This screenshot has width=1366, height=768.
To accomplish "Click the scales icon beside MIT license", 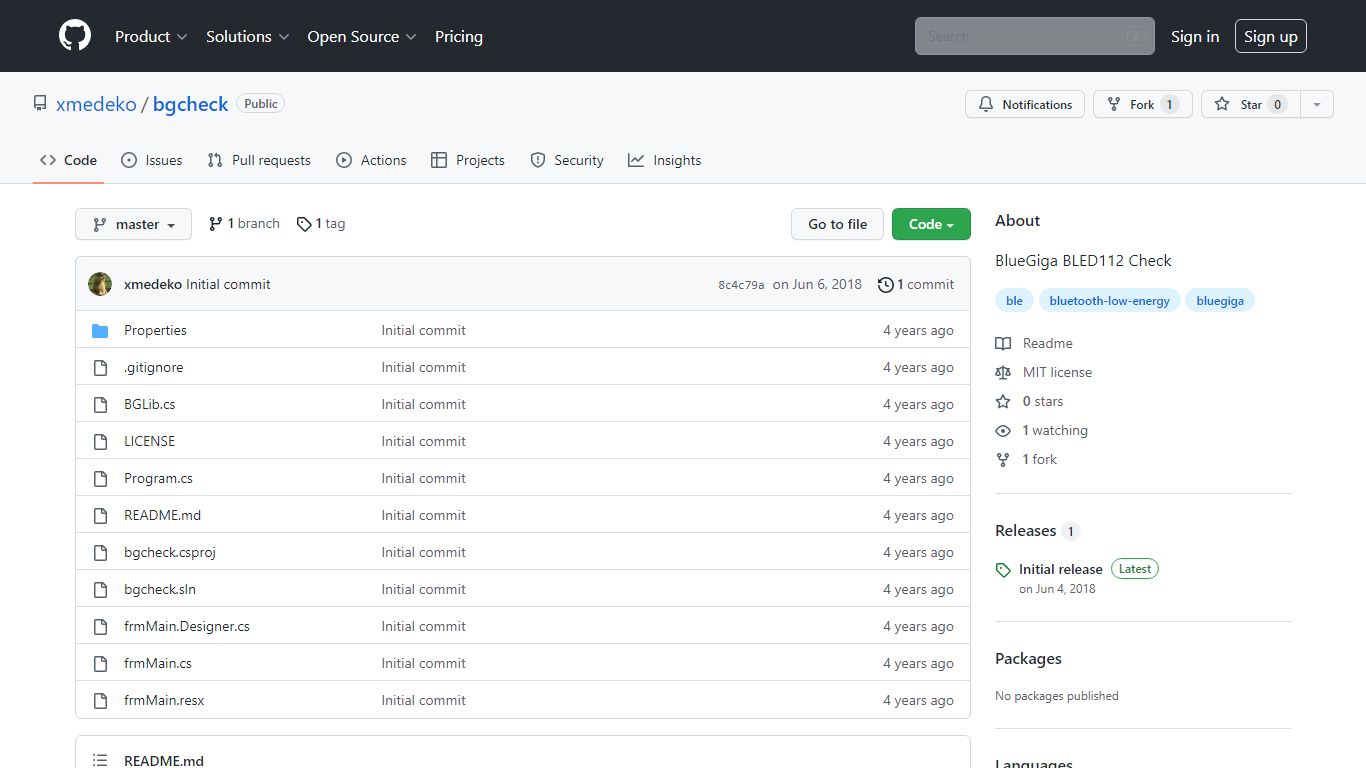I will (x=1003, y=372).
